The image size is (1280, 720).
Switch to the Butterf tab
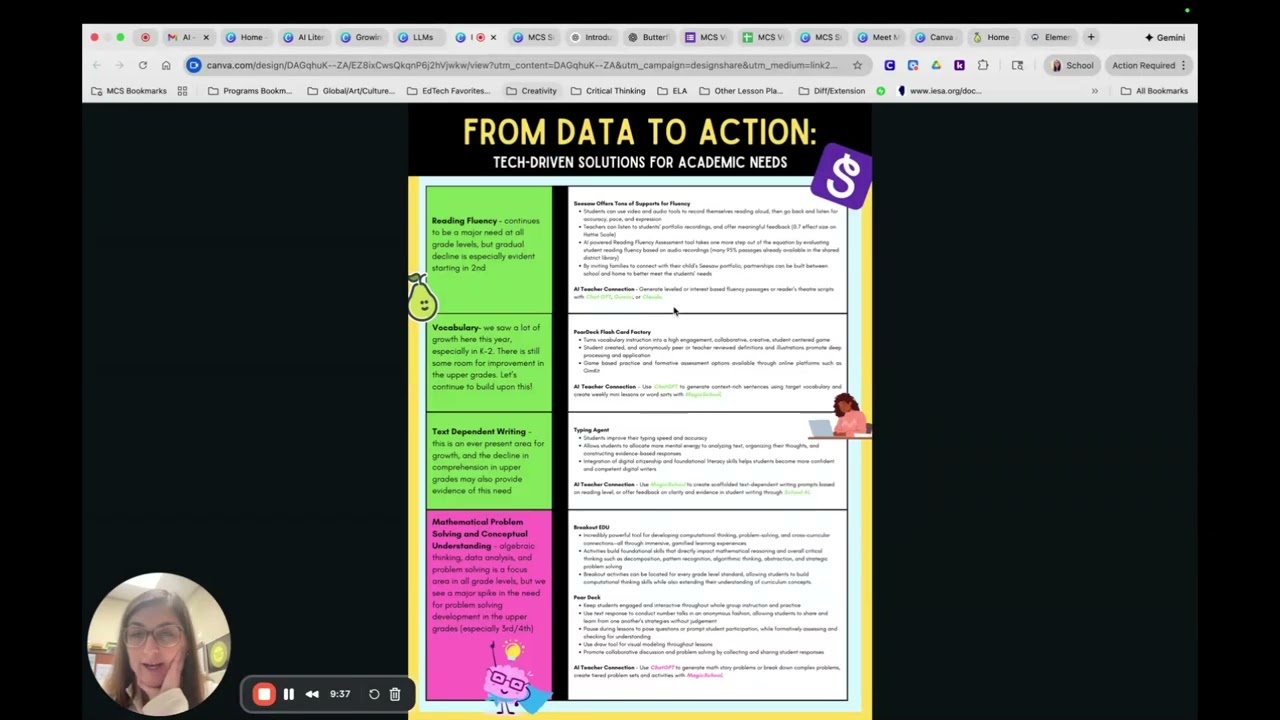(x=649, y=37)
